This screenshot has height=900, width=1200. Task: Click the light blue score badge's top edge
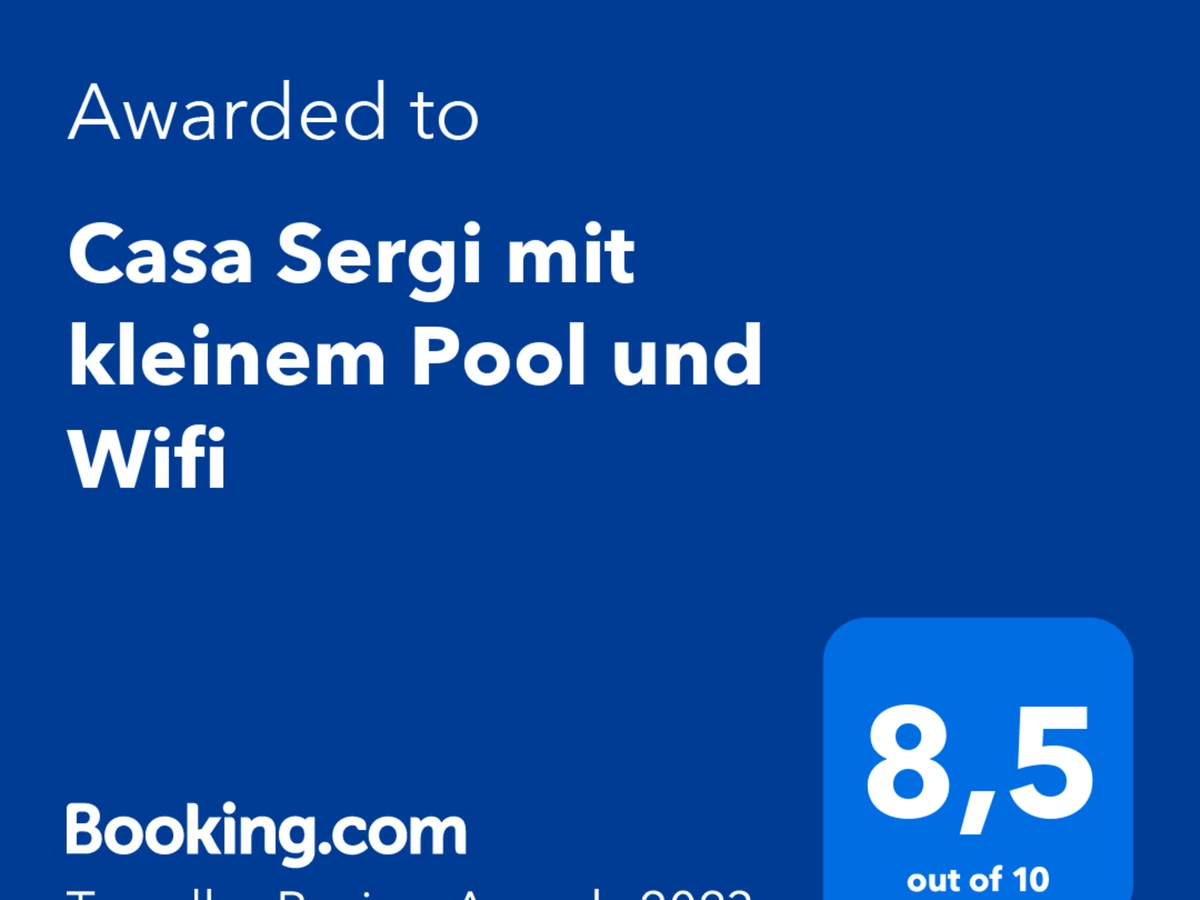978,620
